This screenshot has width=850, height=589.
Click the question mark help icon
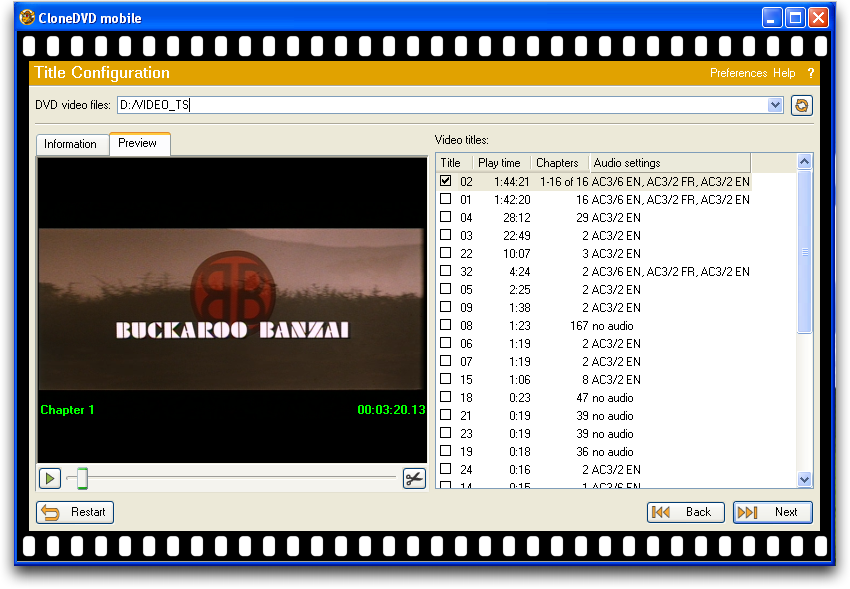(811, 73)
